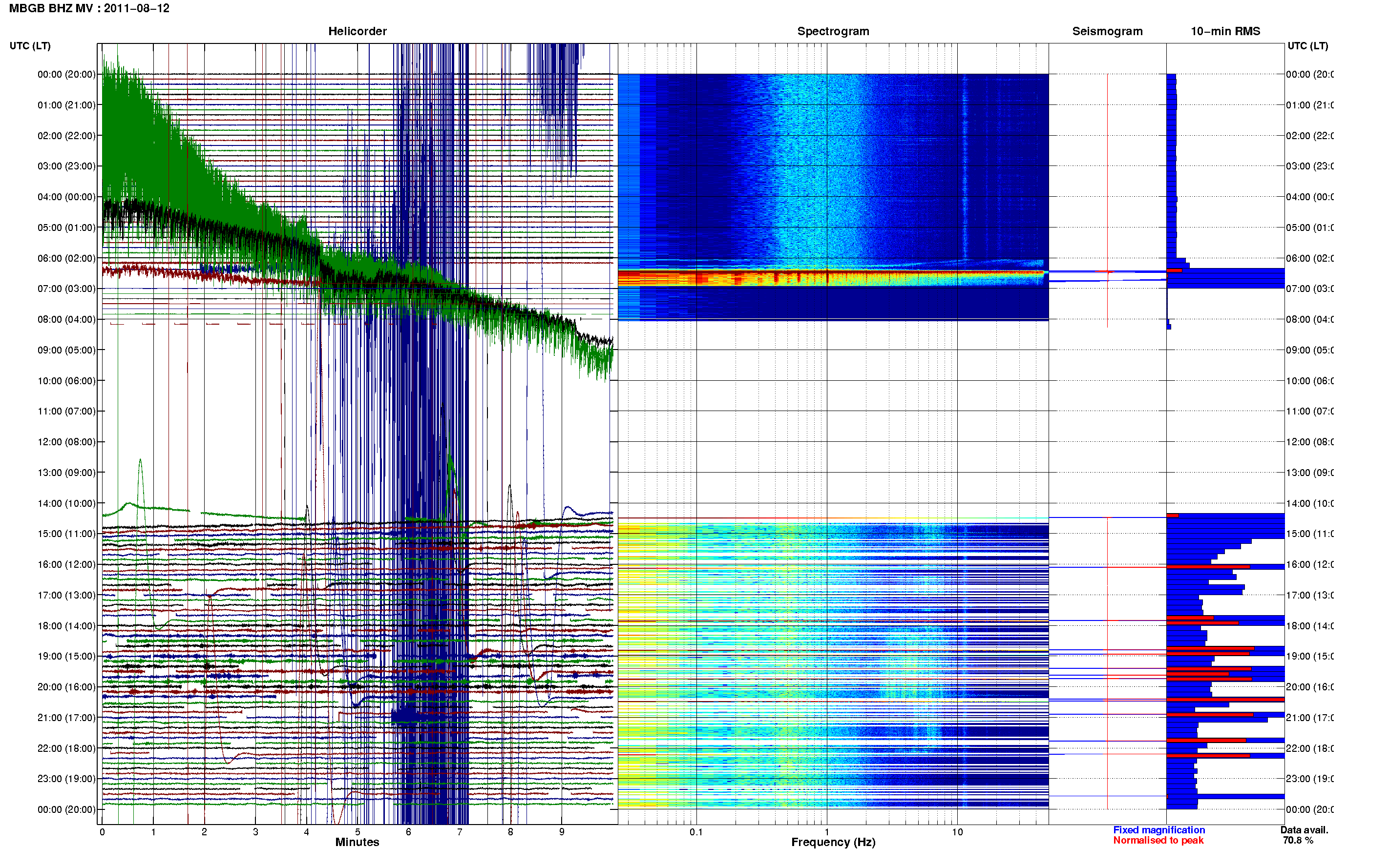This screenshot has height=868, width=1389.
Task: Click the left '08:00 (04:00)' time label
Action: (x=66, y=319)
